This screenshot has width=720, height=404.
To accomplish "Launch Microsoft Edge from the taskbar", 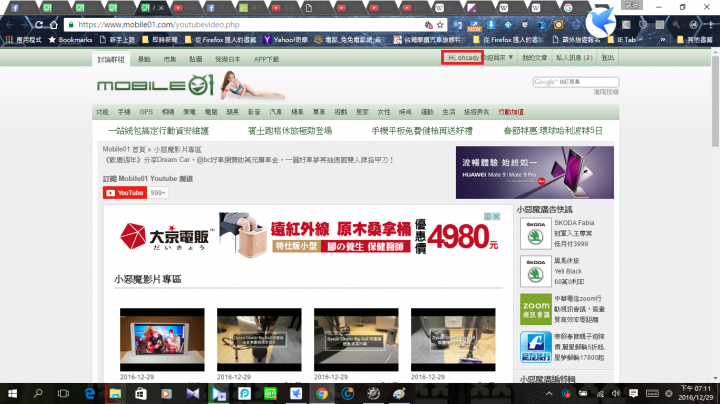I will 90,393.
